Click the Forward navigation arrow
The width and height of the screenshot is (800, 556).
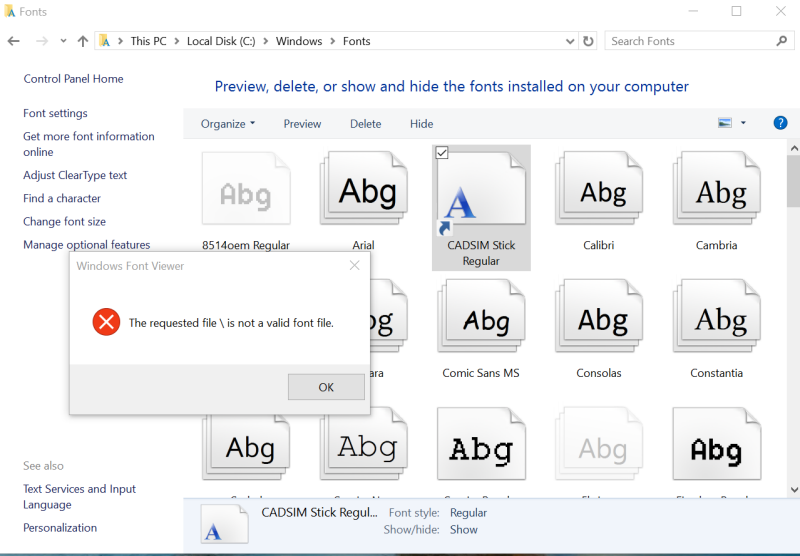point(42,41)
